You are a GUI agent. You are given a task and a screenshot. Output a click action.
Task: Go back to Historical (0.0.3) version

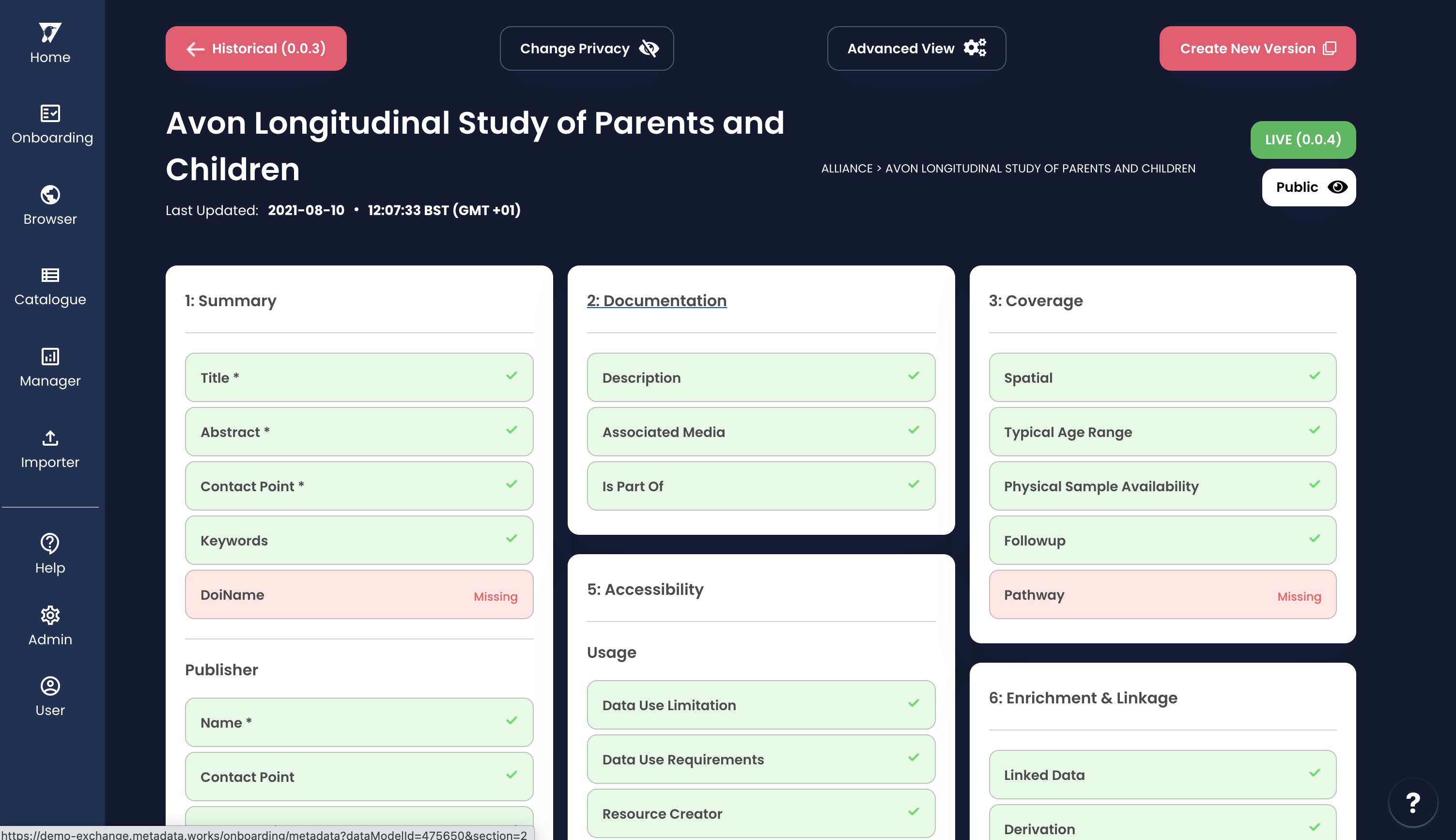coord(256,48)
